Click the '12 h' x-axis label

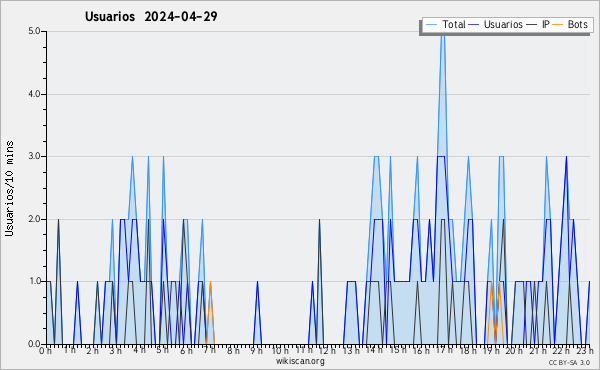point(327,351)
